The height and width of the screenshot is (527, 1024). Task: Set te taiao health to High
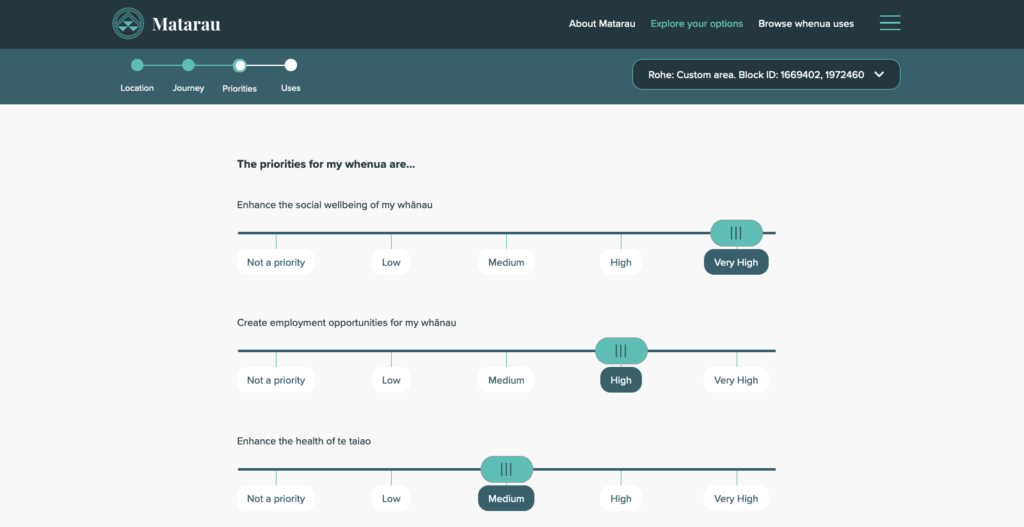621,498
